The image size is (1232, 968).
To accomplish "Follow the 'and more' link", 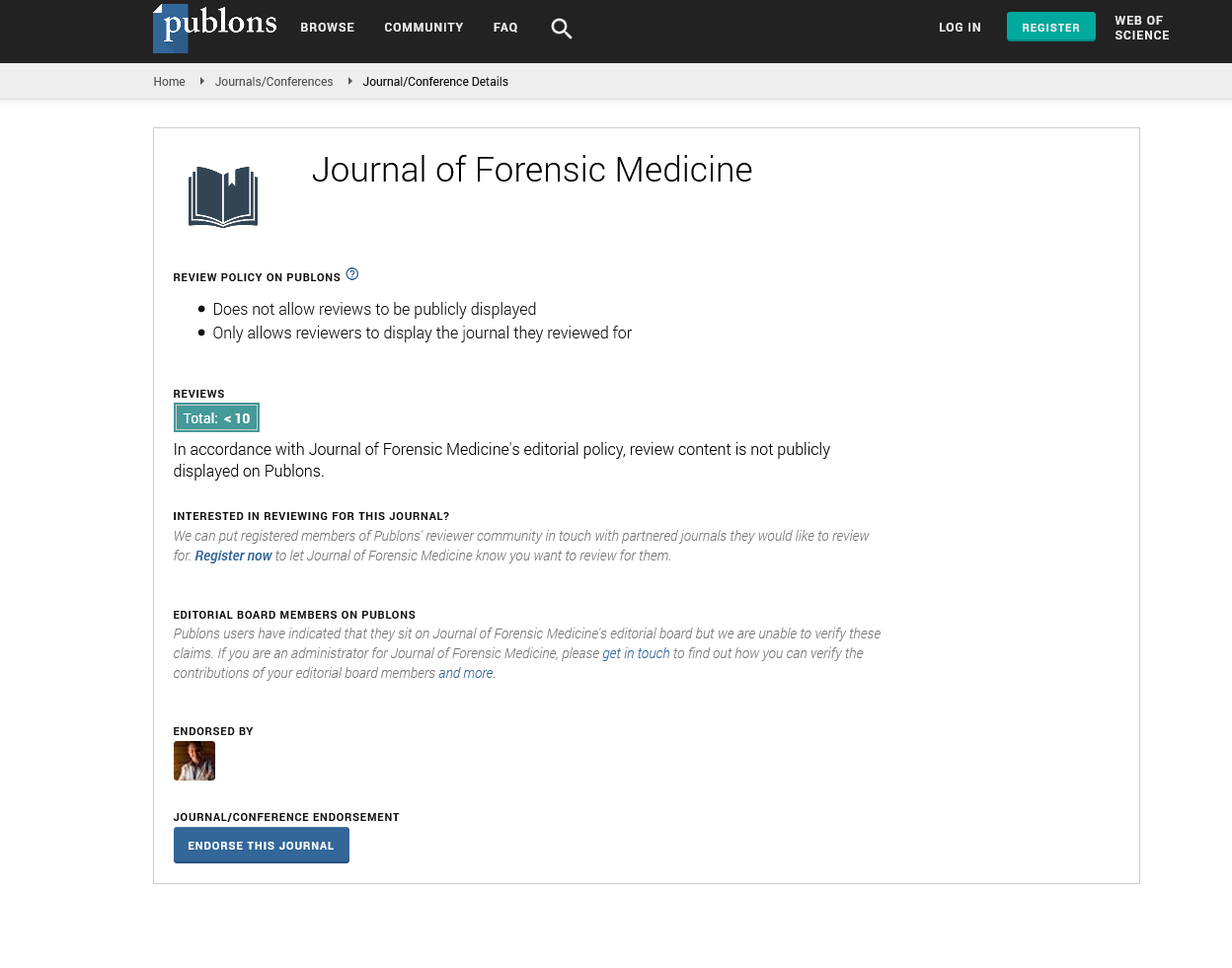I will [x=465, y=673].
